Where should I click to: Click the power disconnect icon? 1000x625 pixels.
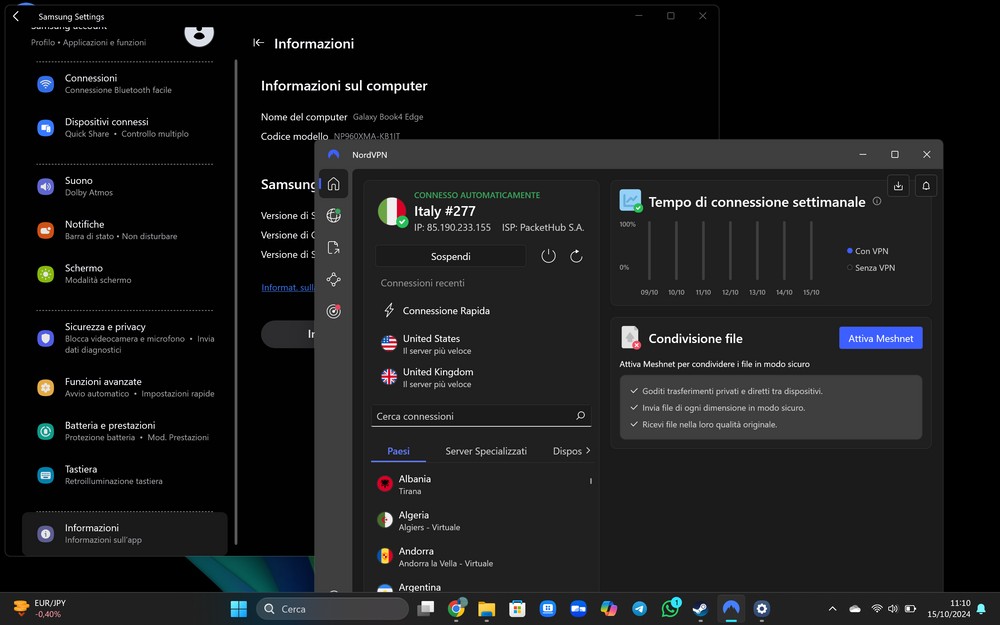[x=548, y=256]
